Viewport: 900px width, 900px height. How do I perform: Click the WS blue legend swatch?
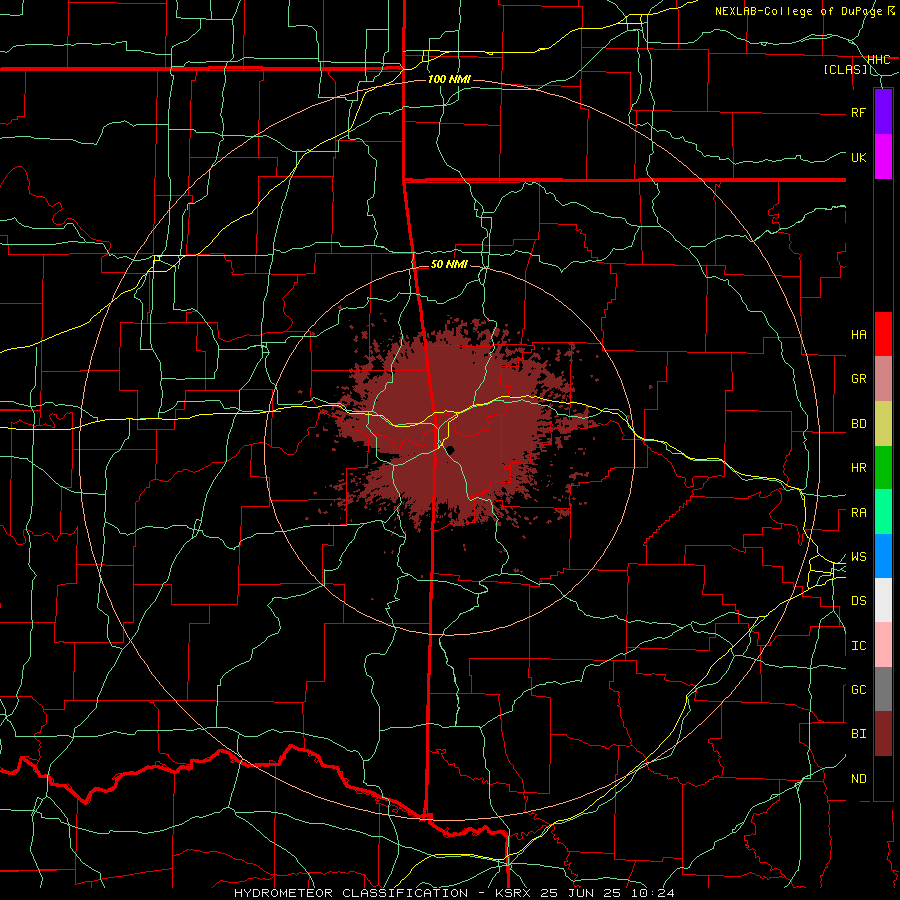[883, 556]
